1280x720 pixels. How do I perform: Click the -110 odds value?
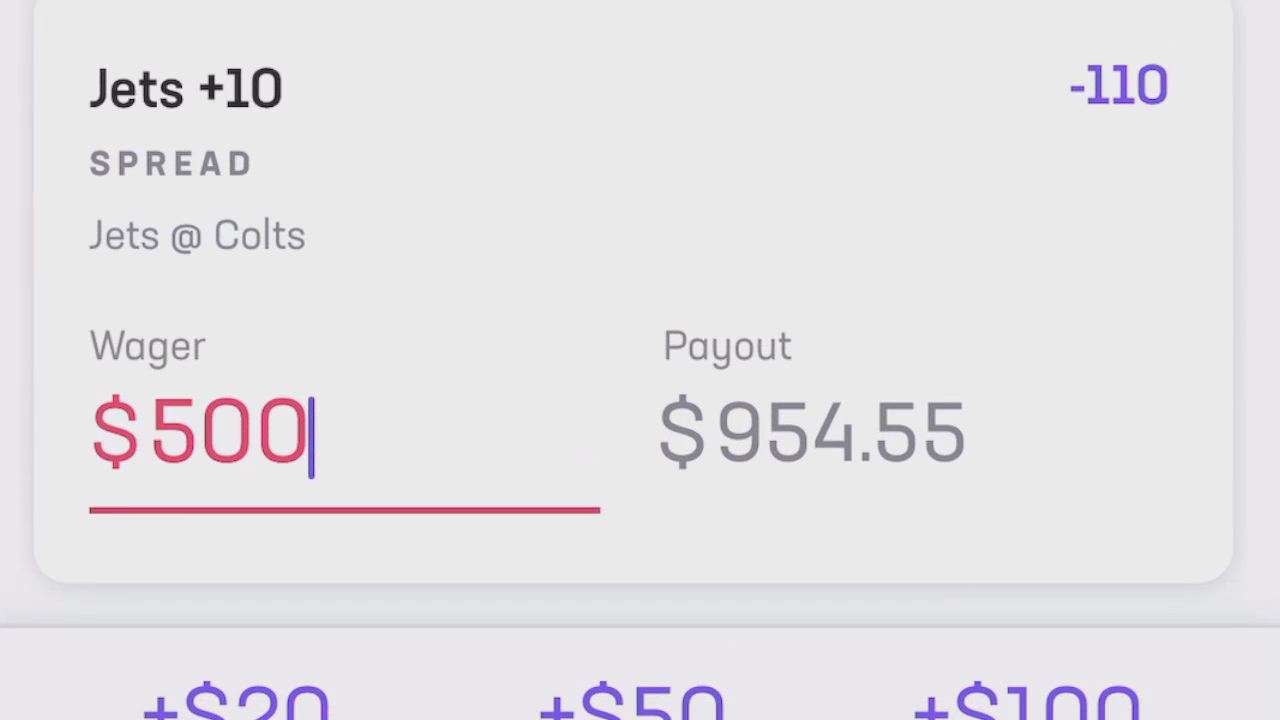(1118, 86)
